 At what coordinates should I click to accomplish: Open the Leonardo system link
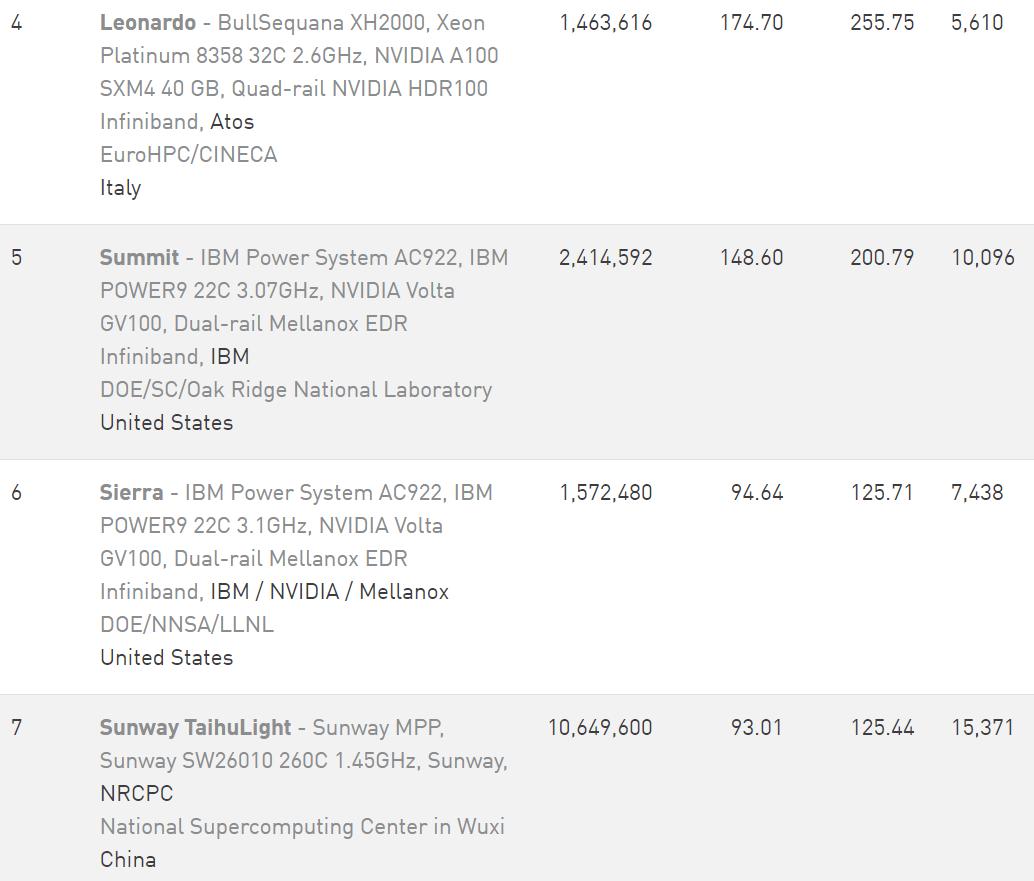coord(147,23)
